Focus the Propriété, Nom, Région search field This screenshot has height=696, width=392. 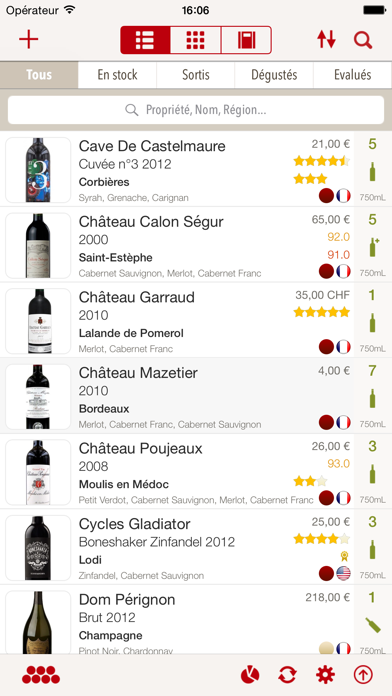pyautogui.click(x=196, y=110)
